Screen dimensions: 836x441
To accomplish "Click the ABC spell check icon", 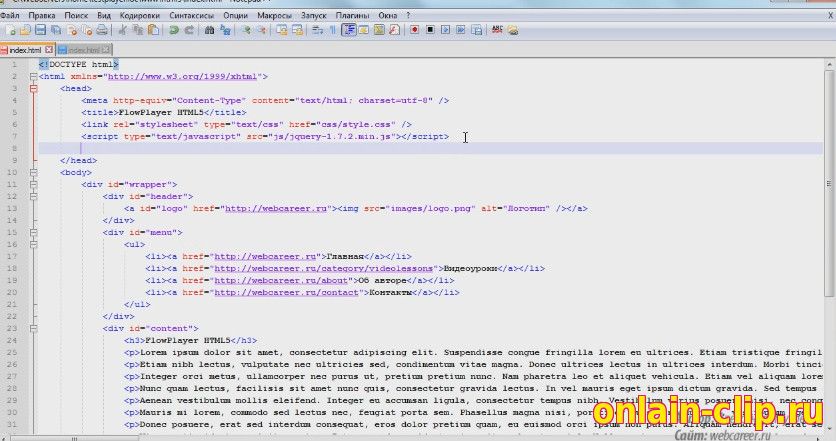I will point(497,30).
